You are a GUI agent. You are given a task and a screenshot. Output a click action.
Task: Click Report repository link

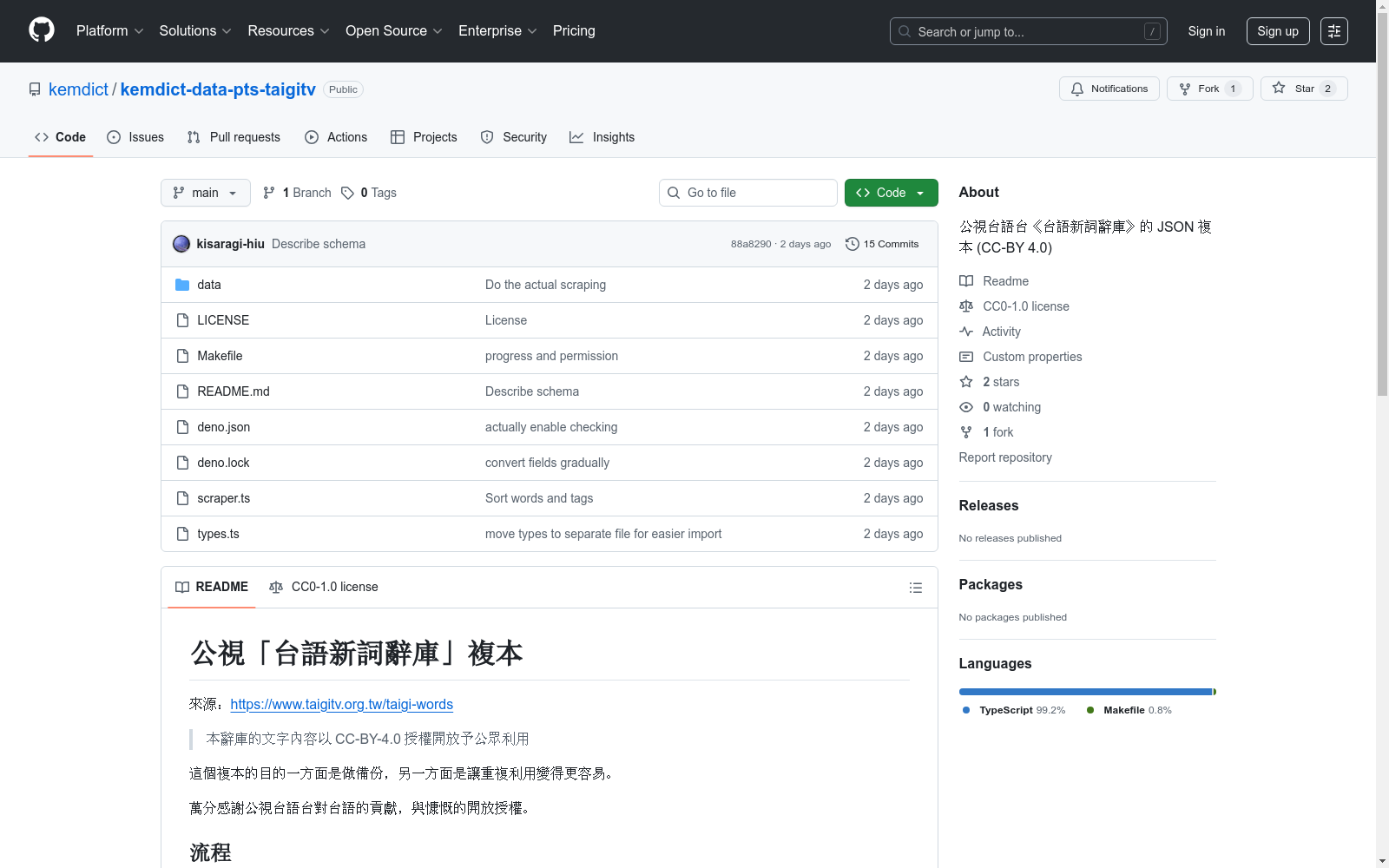point(1005,457)
